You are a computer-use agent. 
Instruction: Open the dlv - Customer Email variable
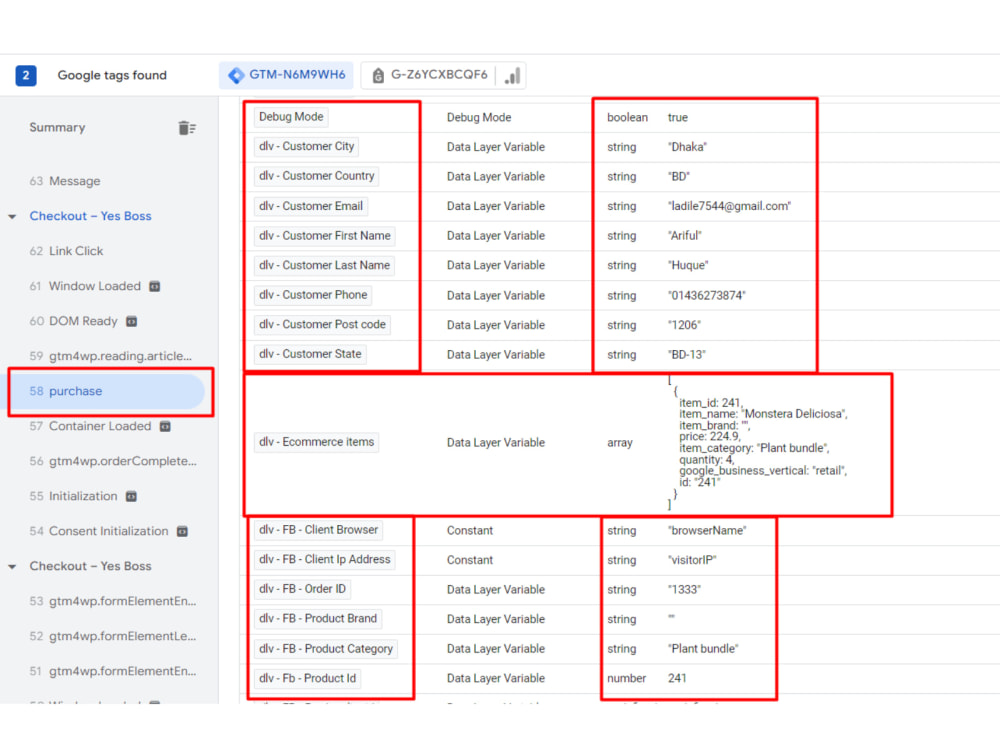311,206
